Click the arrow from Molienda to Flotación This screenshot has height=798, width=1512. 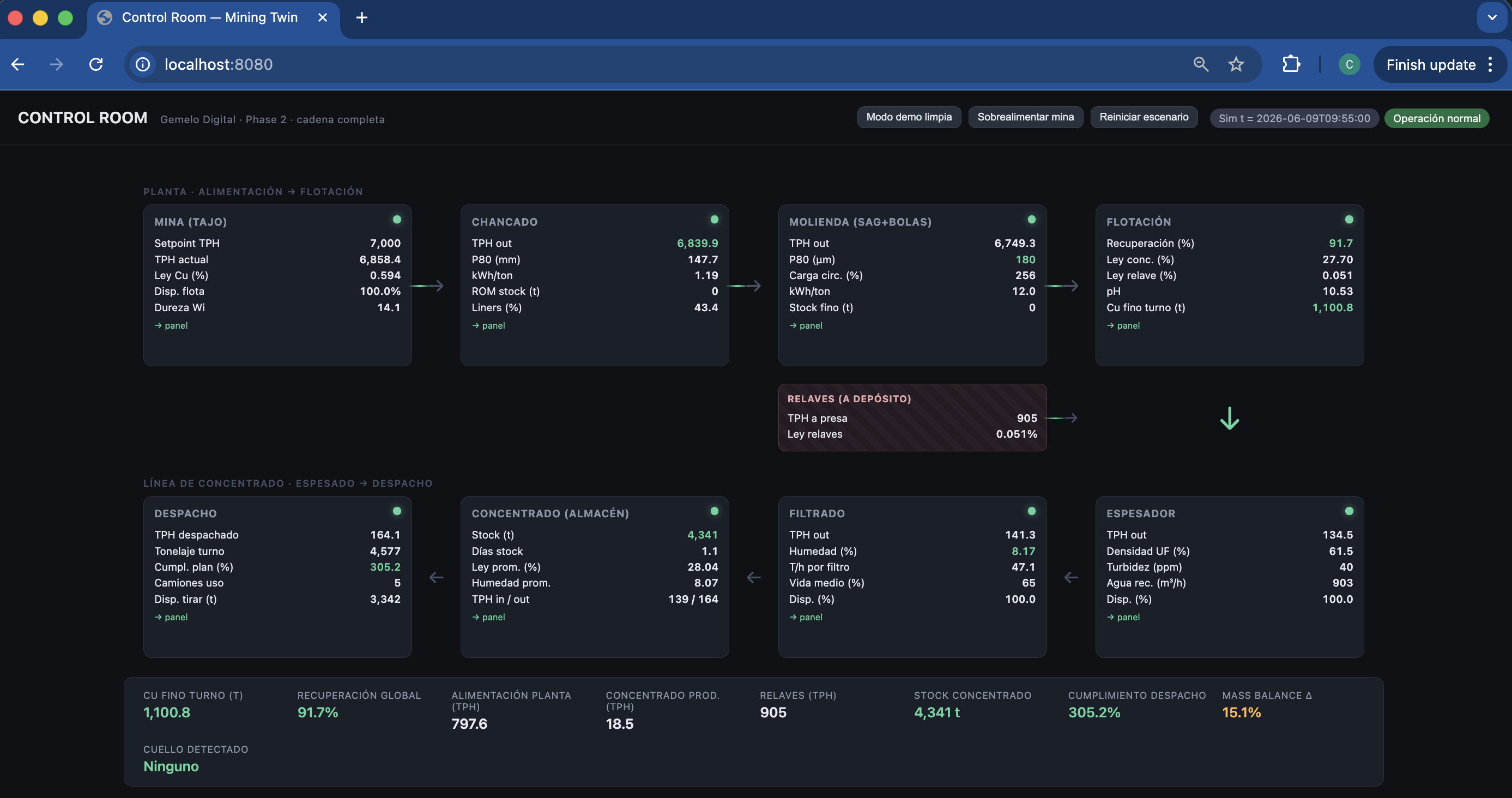tap(1062, 286)
